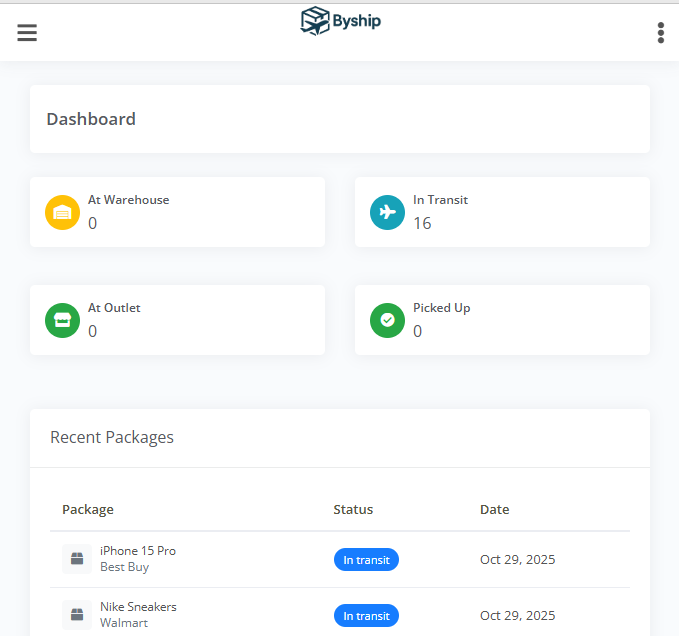
Task: Click the Picked Up label
Action: (x=442, y=308)
